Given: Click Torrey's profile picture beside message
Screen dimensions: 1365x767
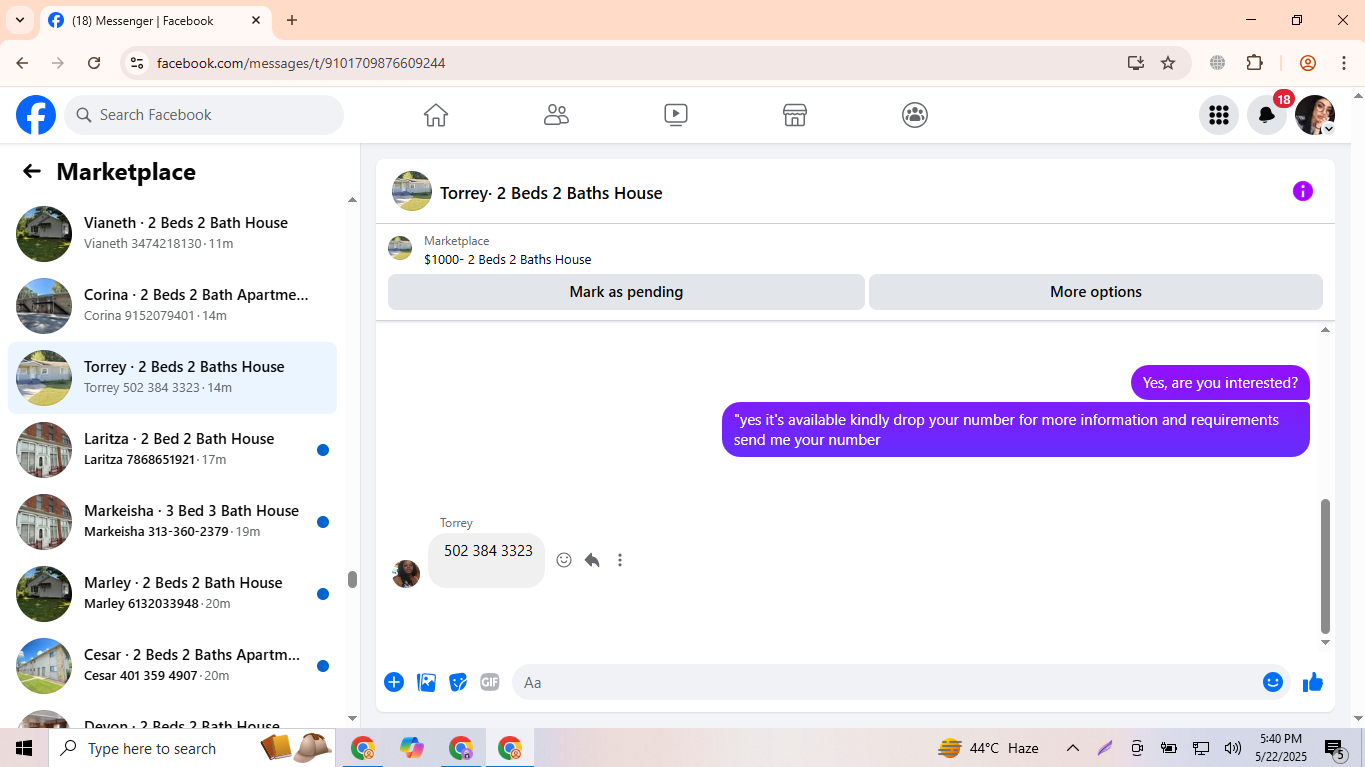Looking at the screenshot, I should click(406, 573).
